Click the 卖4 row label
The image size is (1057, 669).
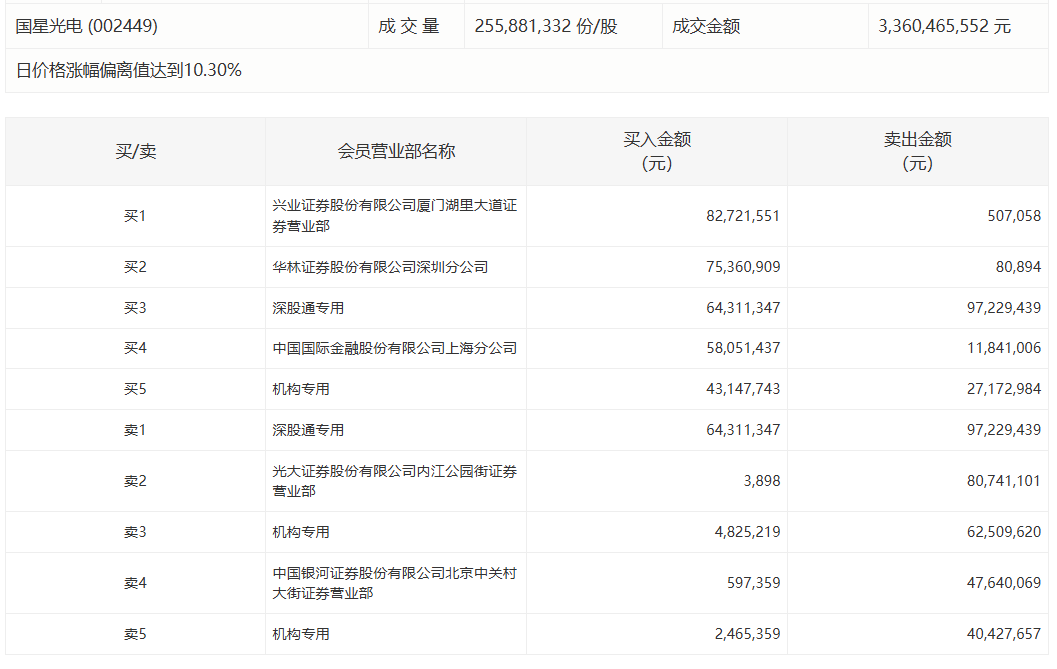coord(135,583)
